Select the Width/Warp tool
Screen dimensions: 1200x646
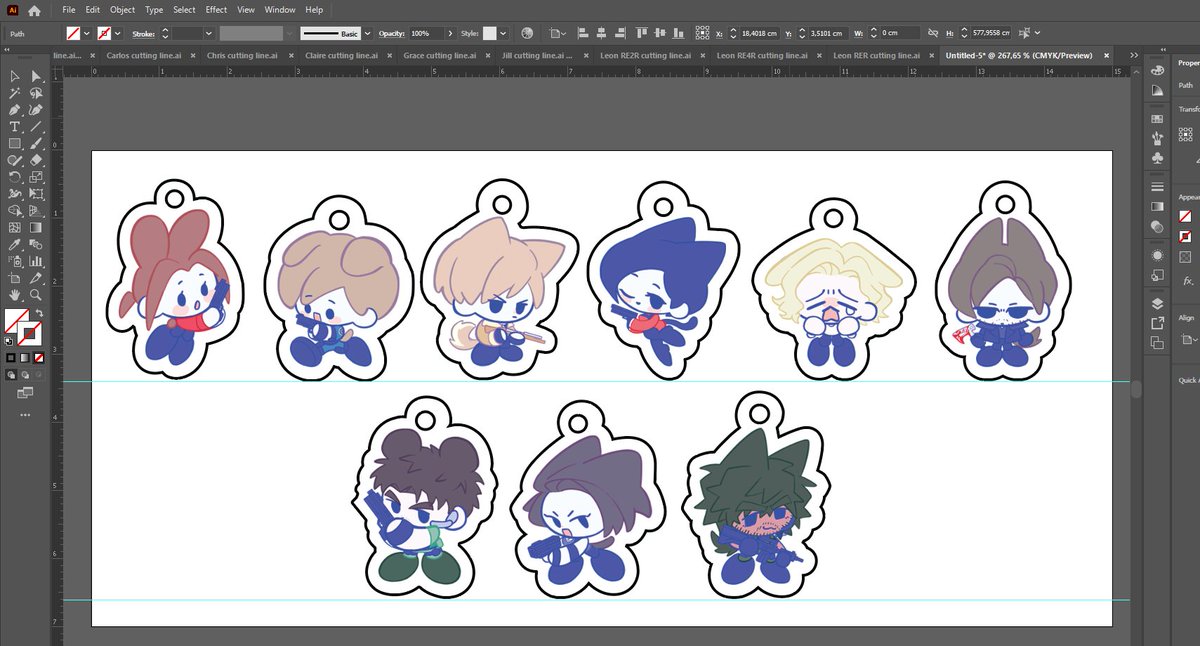point(15,194)
